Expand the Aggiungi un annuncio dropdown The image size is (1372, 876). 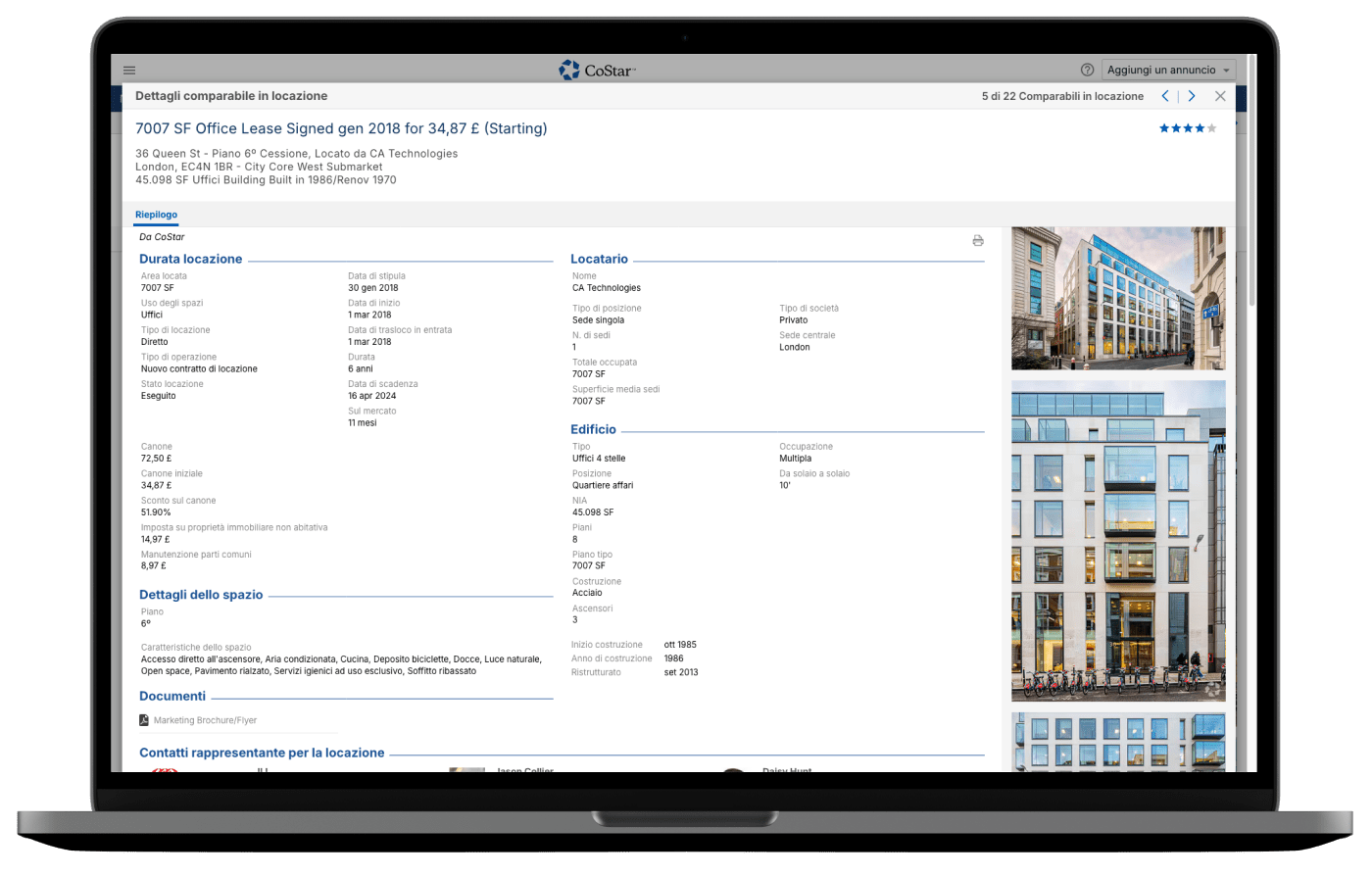coord(1226,71)
